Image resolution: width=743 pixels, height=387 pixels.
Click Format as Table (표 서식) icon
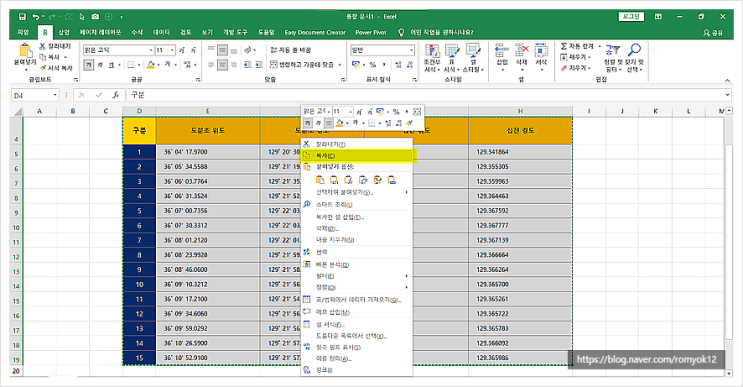[x=452, y=51]
